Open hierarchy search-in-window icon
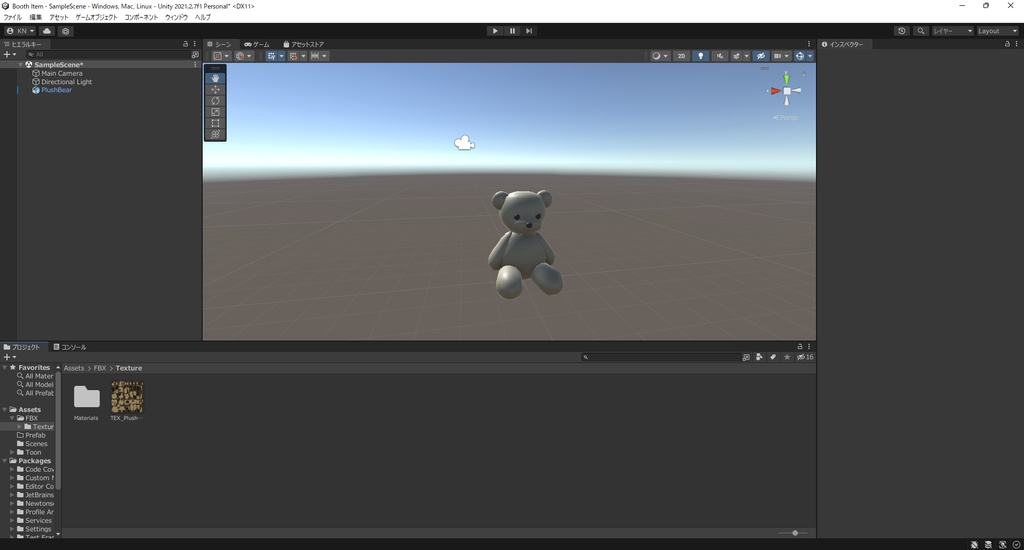Image resolution: width=1024 pixels, height=550 pixels. [x=195, y=55]
